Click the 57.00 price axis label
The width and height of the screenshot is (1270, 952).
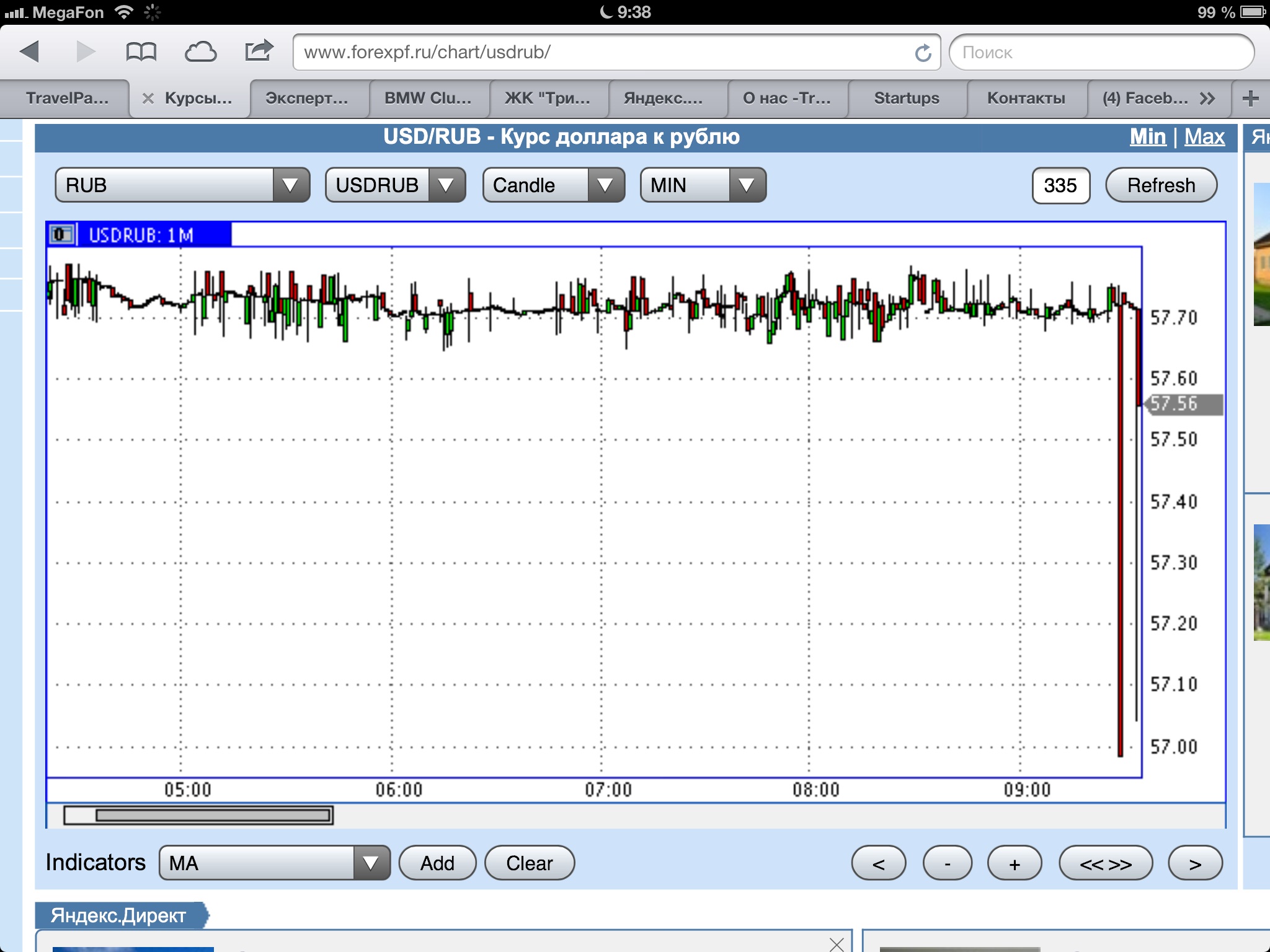(x=1174, y=747)
